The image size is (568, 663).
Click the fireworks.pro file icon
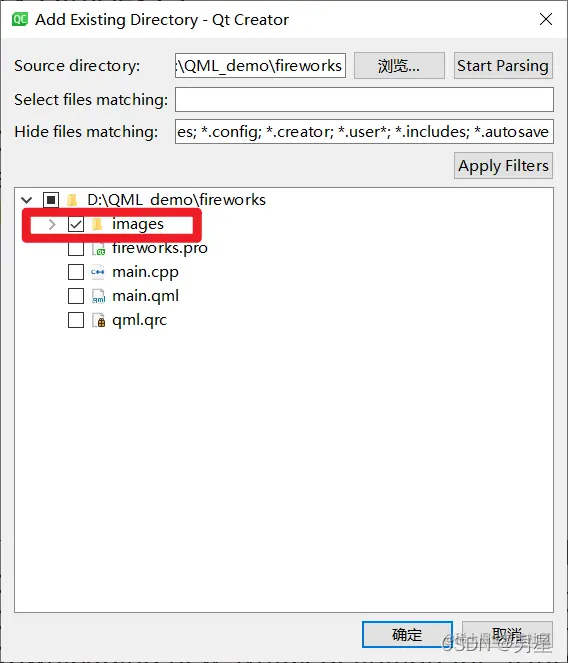(x=98, y=248)
